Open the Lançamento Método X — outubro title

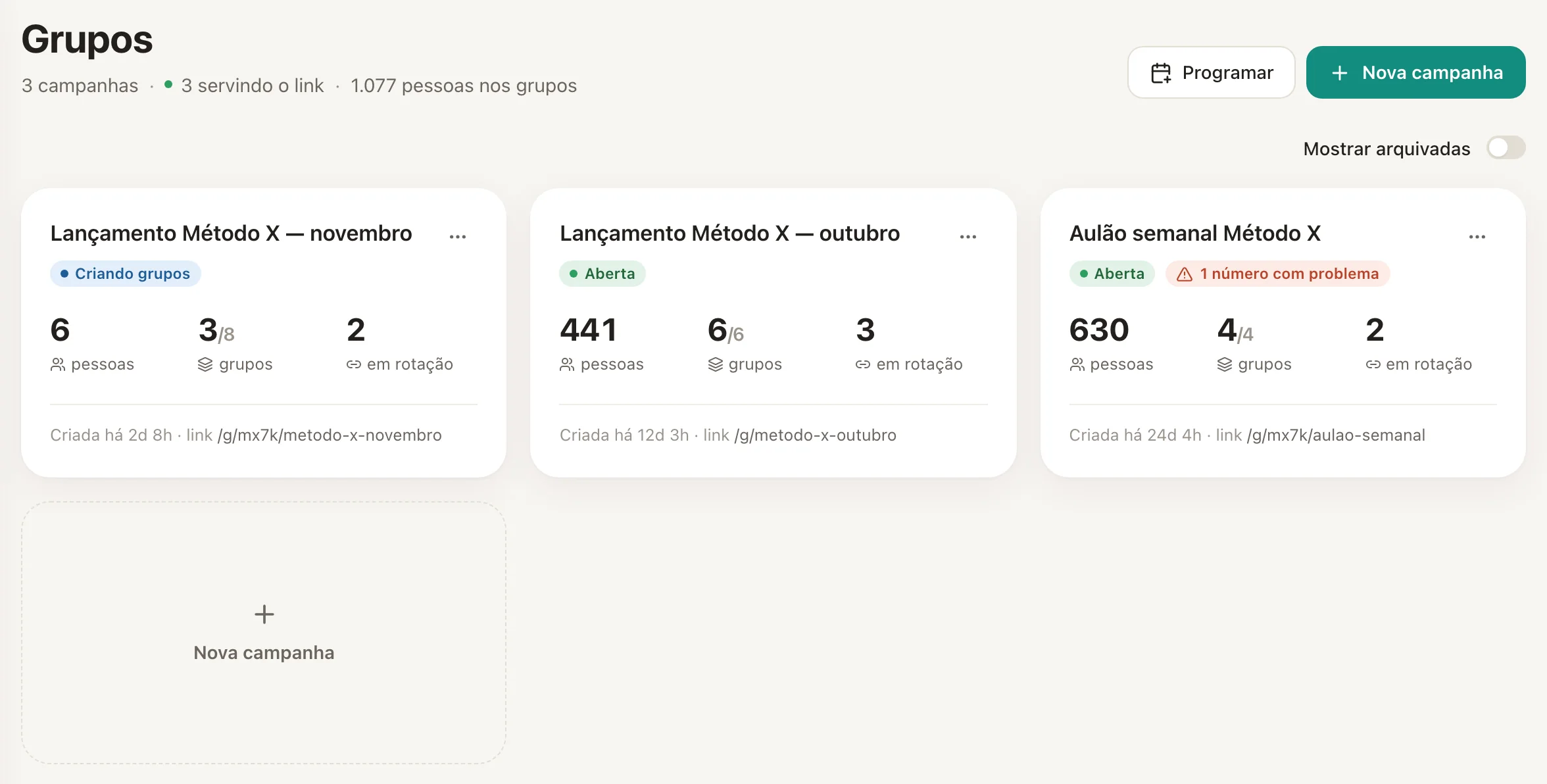pos(729,233)
